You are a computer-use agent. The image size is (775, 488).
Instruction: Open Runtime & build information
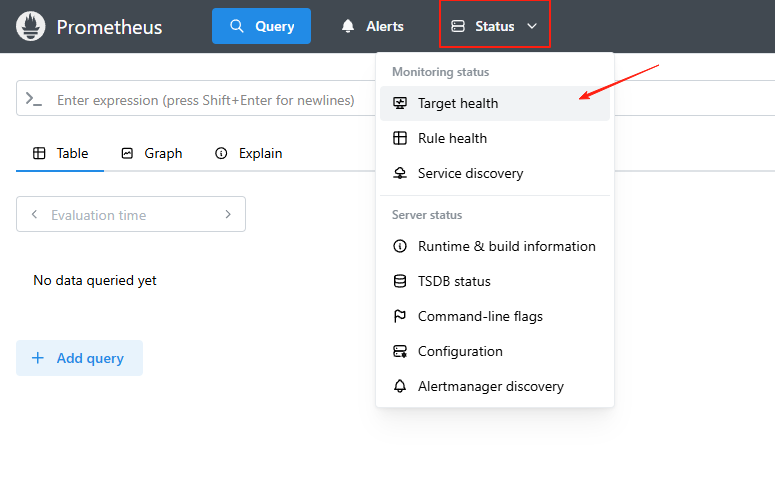click(495, 246)
